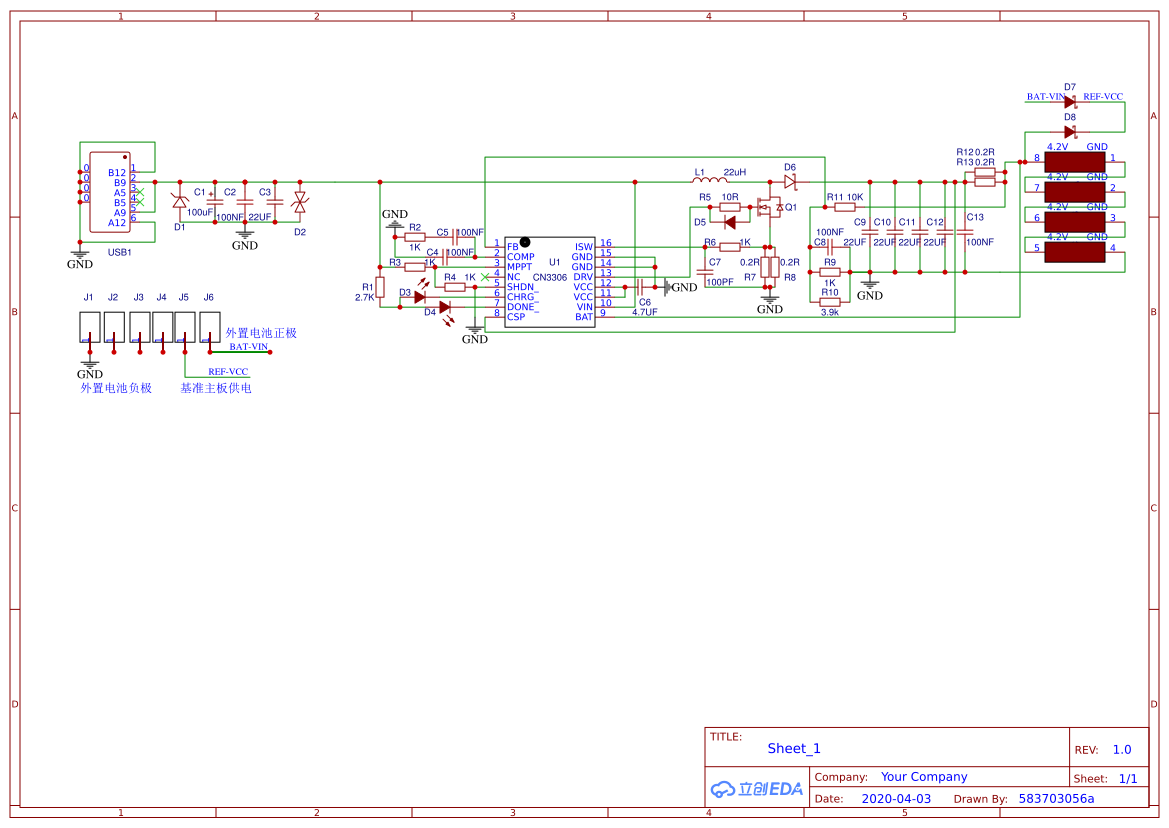The image size is (1169, 828).
Task: Click the Your Company field
Action: point(924,777)
